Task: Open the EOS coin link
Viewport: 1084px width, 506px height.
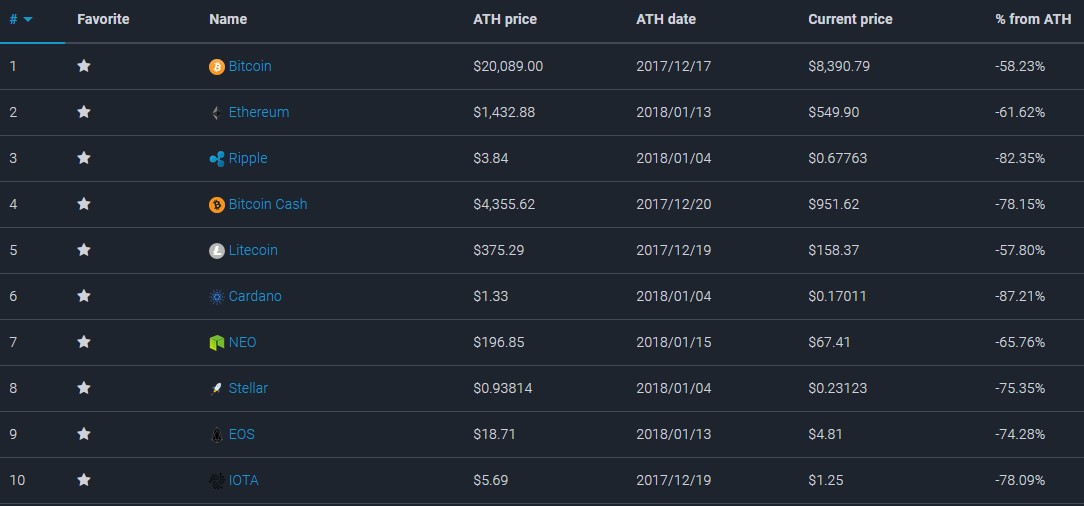Action: coord(241,434)
